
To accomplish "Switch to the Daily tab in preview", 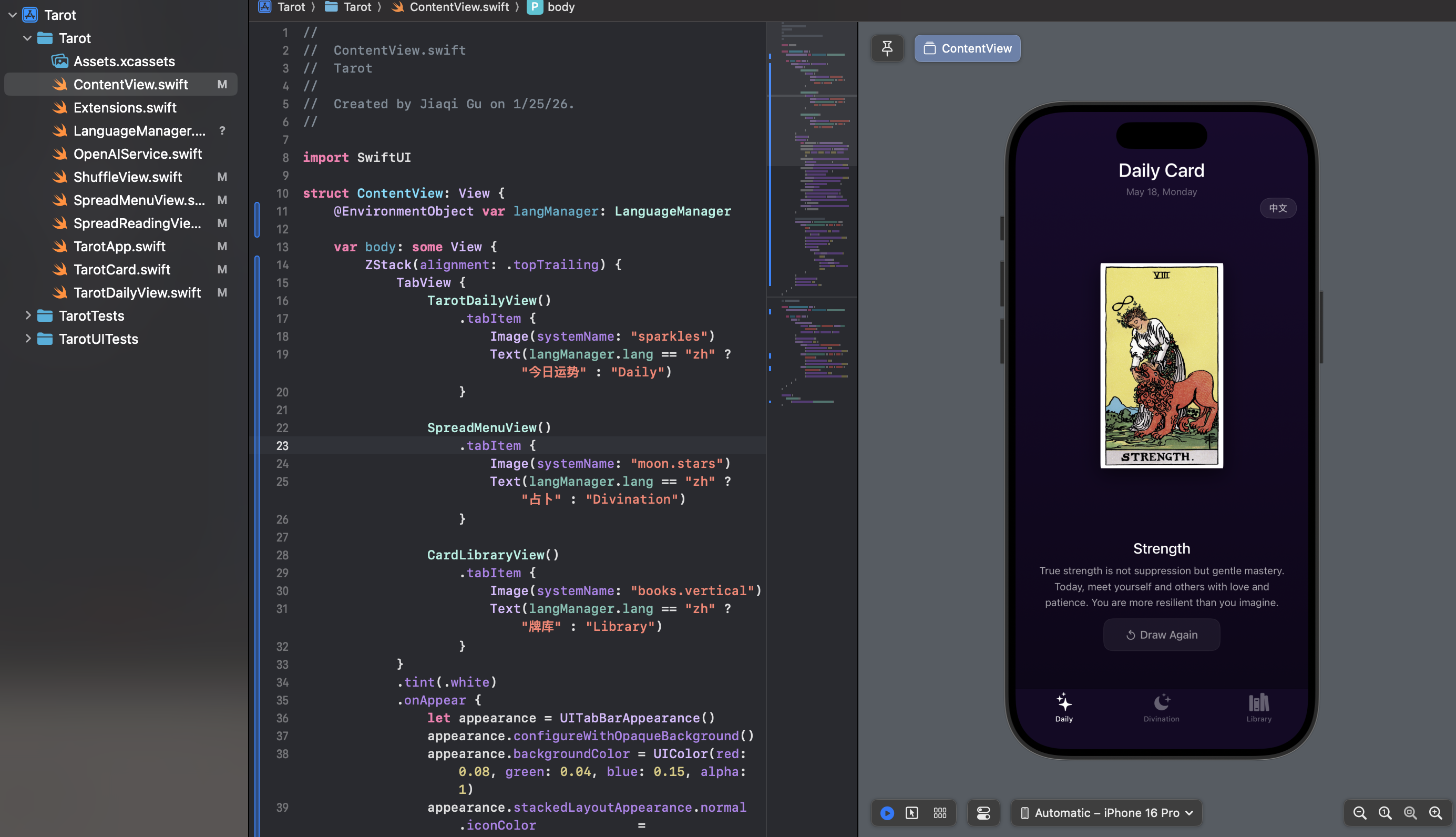I will click(x=1064, y=708).
